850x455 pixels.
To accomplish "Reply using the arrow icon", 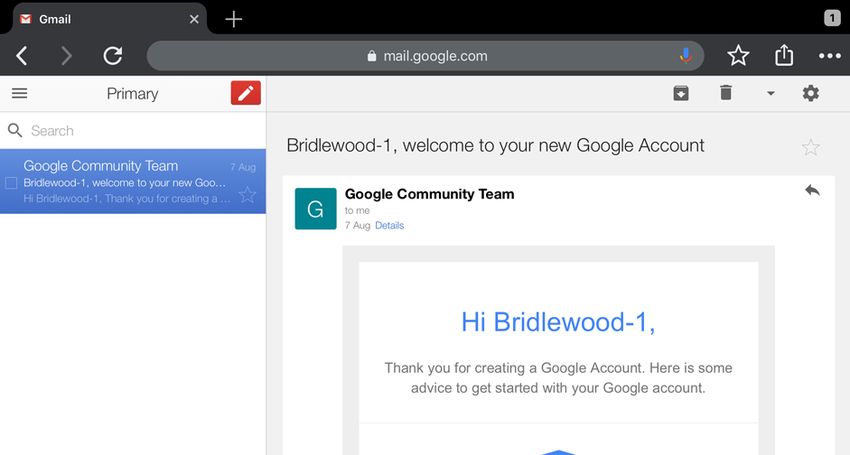I will 812,190.
